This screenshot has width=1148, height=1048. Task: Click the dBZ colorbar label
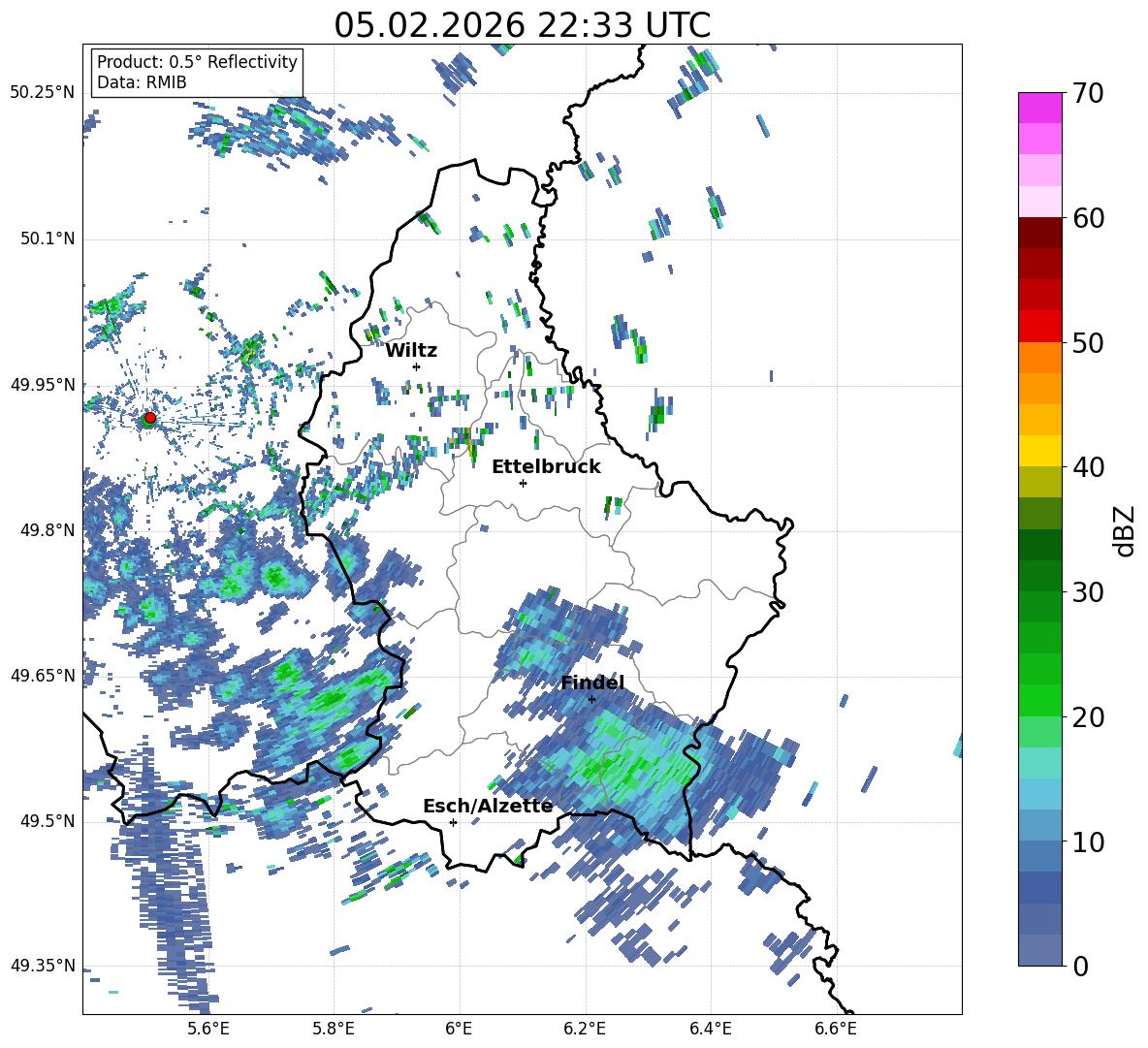coord(1124,530)
